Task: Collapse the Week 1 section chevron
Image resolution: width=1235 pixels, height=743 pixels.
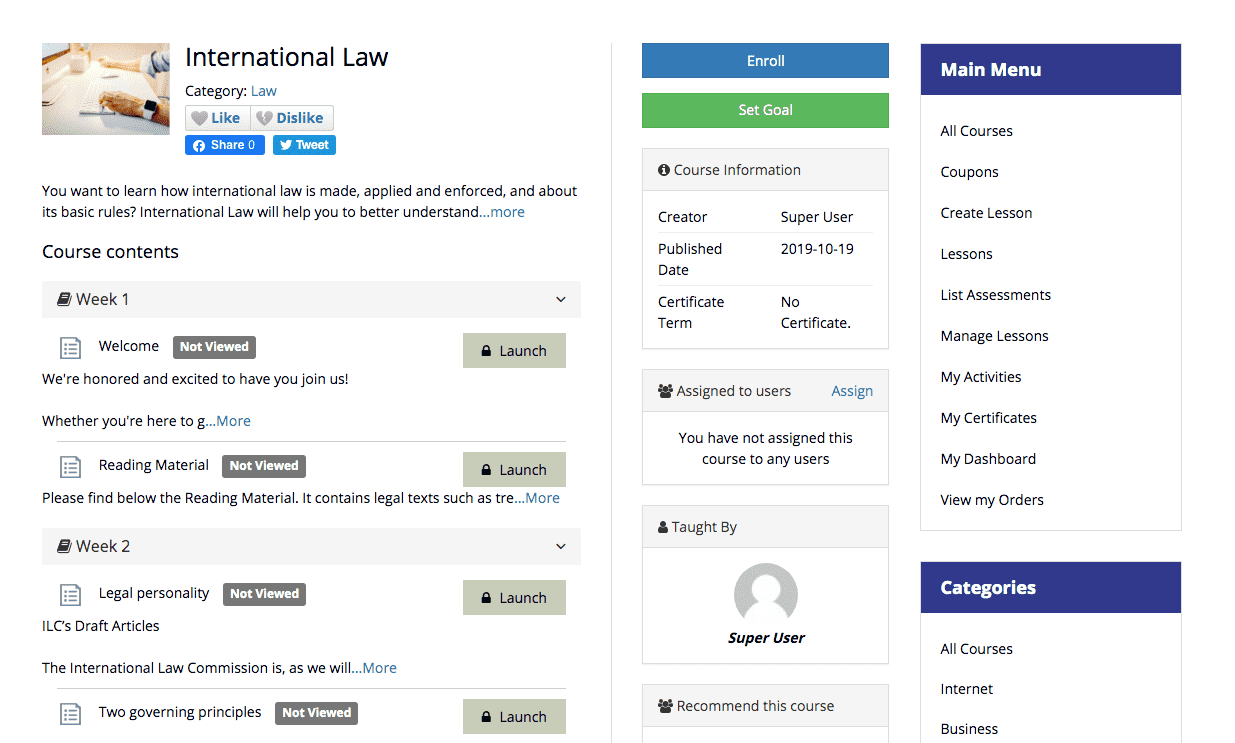Action: pyautogui.click(x=561, y=299)
